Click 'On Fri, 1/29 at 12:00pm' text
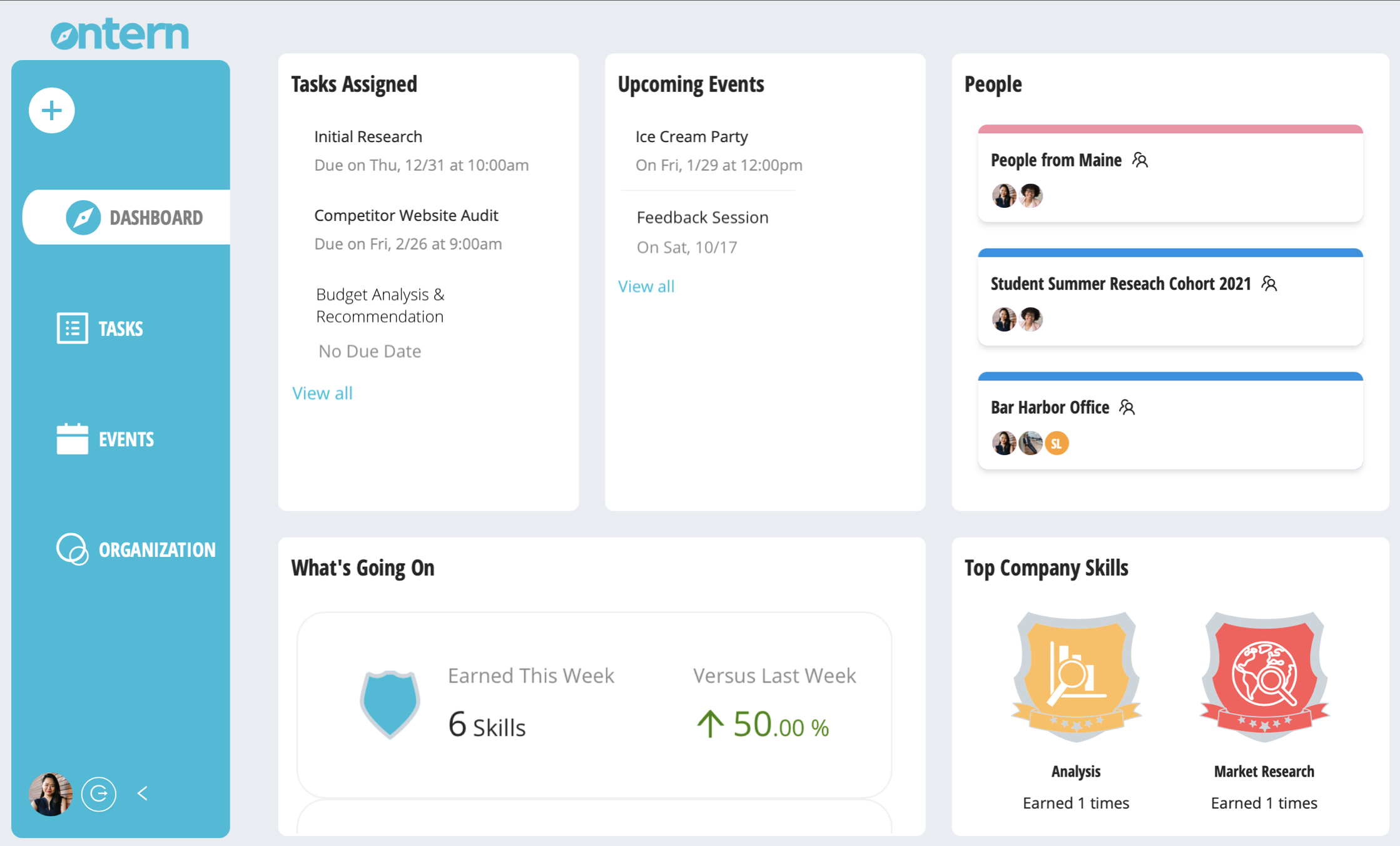Screen dimensions: 1400x846 (x=719, y=165)
